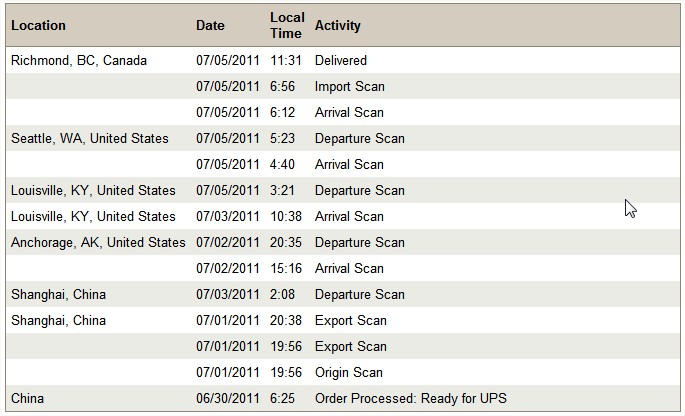Select the Richmond, BC, Canada location cell
The image size is (685, 416).
pos(79,60)
